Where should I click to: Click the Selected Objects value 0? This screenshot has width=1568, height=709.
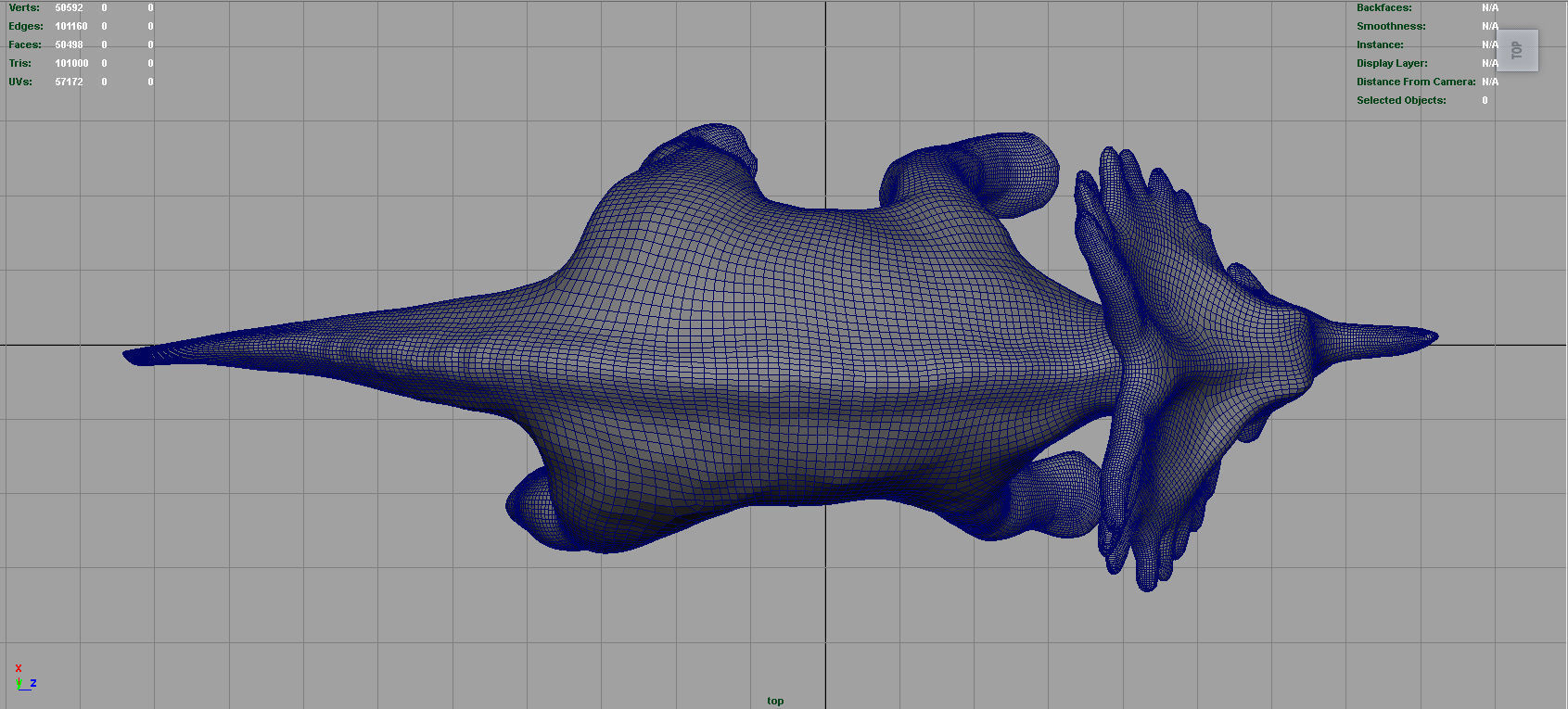1485,100
